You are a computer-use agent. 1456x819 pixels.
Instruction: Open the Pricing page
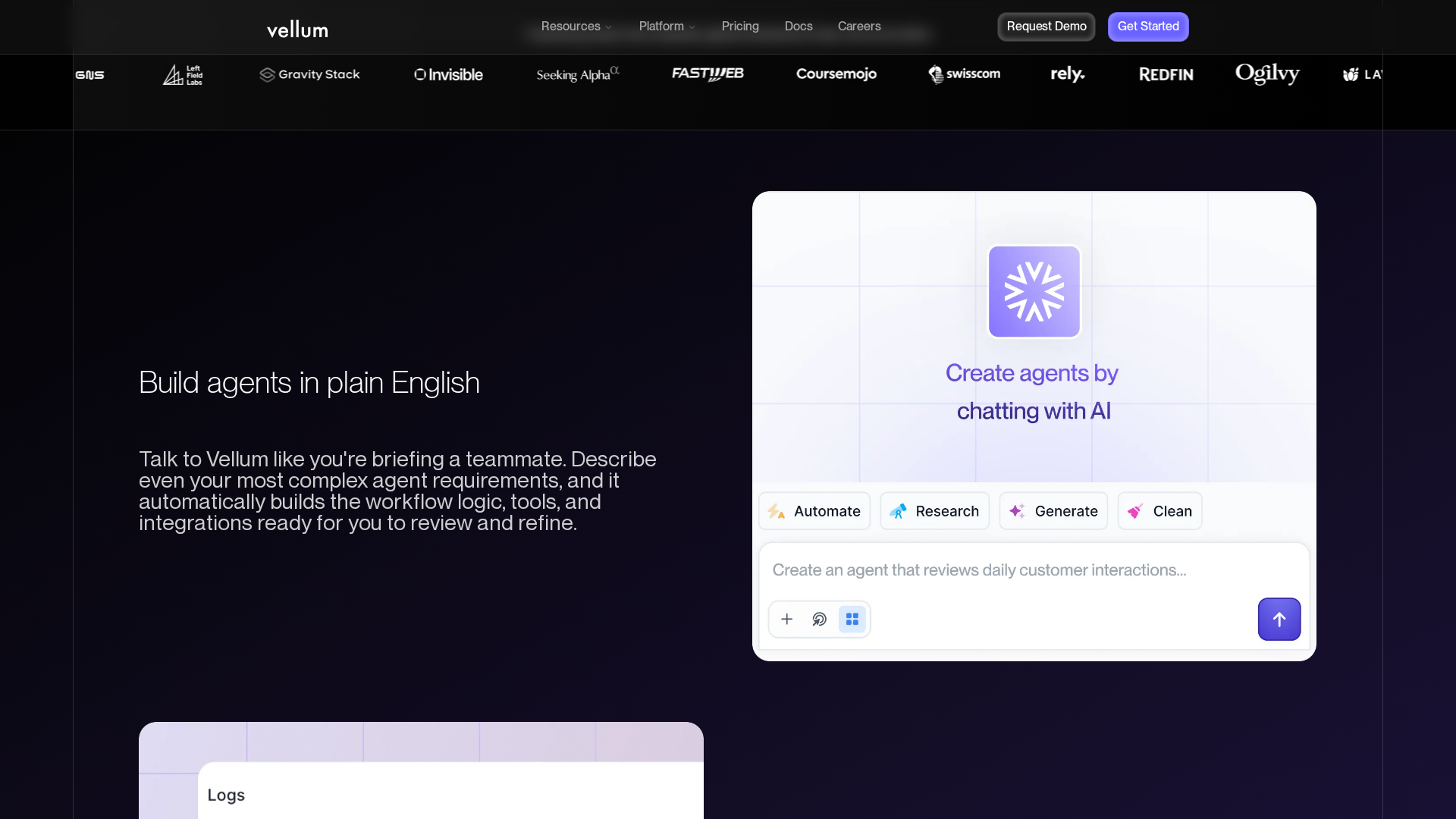coord(740,27)
